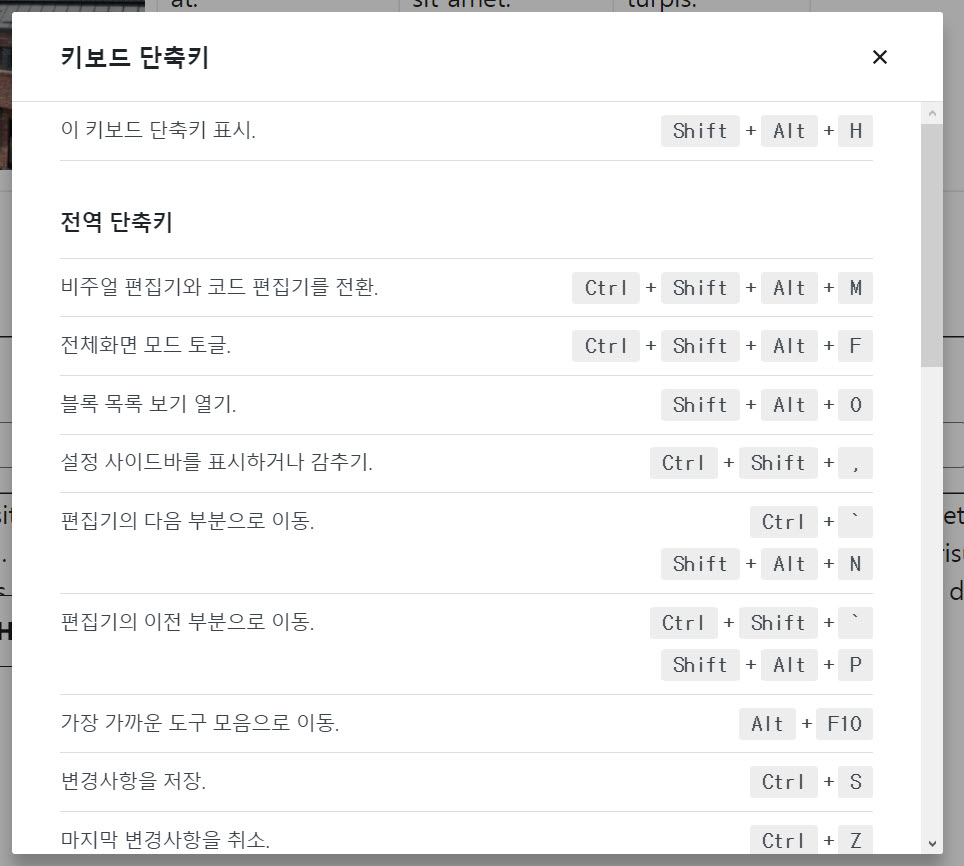This screenshot has height=866, width=964.
Task: Close the 키보드 단축키 dialog
Action: 879,57
